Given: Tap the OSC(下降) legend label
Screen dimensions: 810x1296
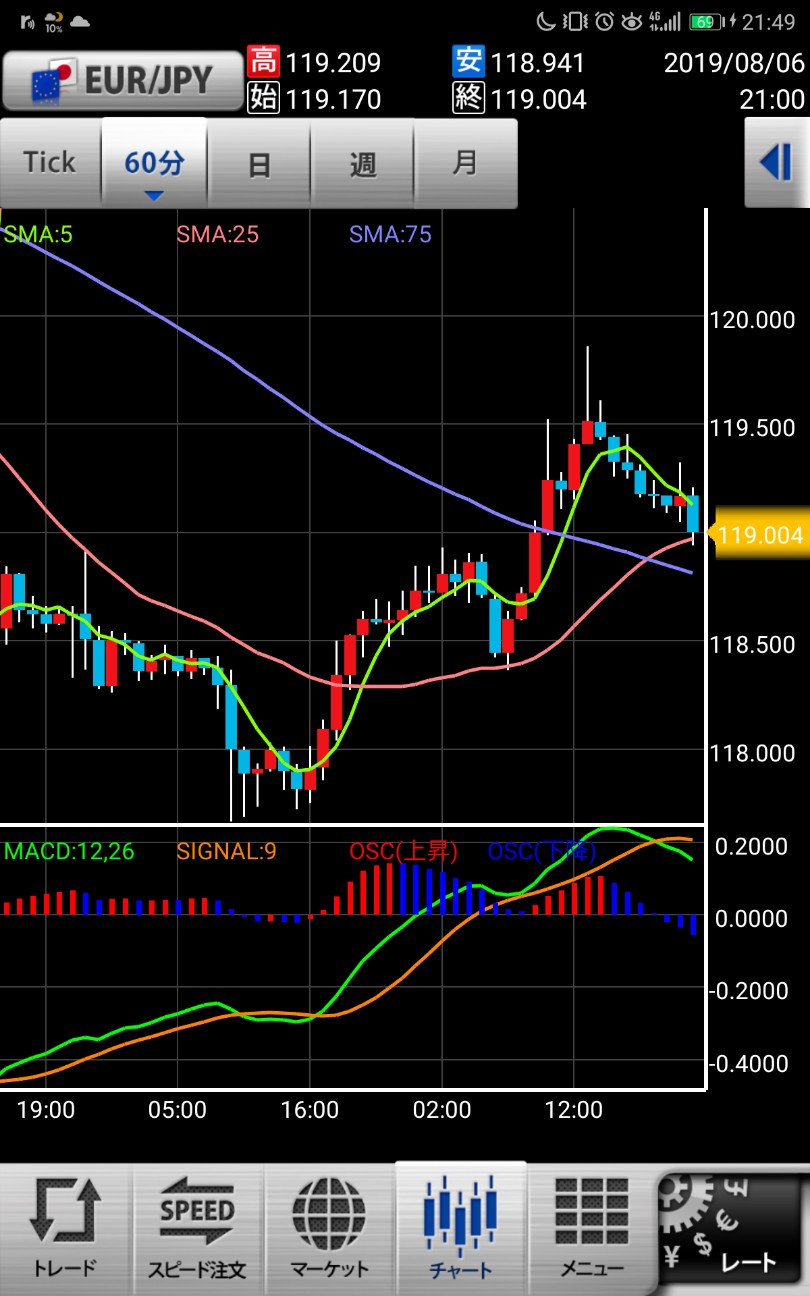Looking at the screenshot, I should [542, 852].
